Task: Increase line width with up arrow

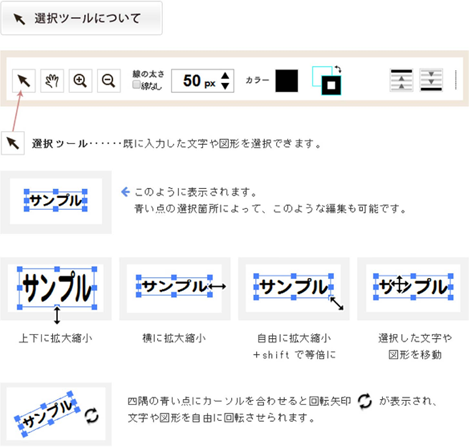Action: [225, 75]
